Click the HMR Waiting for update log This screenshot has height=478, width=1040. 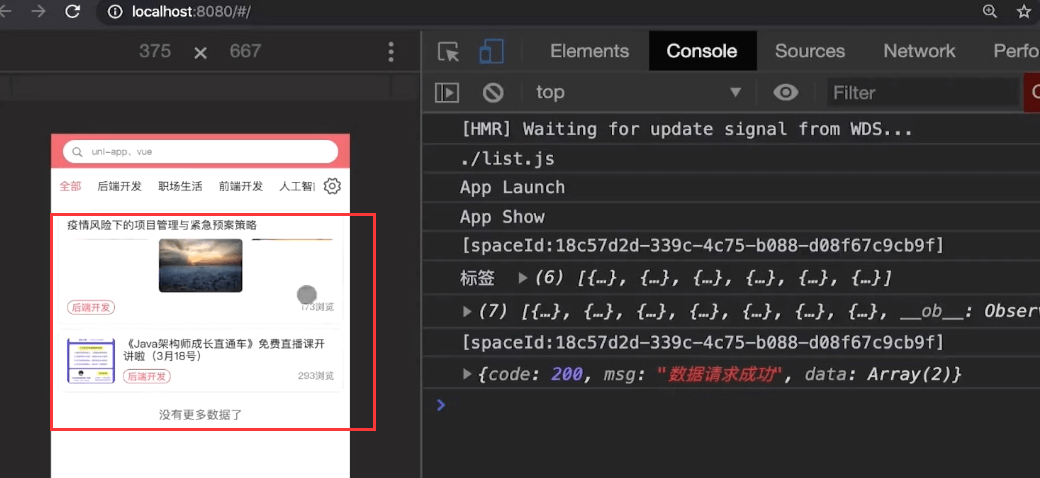687,129
